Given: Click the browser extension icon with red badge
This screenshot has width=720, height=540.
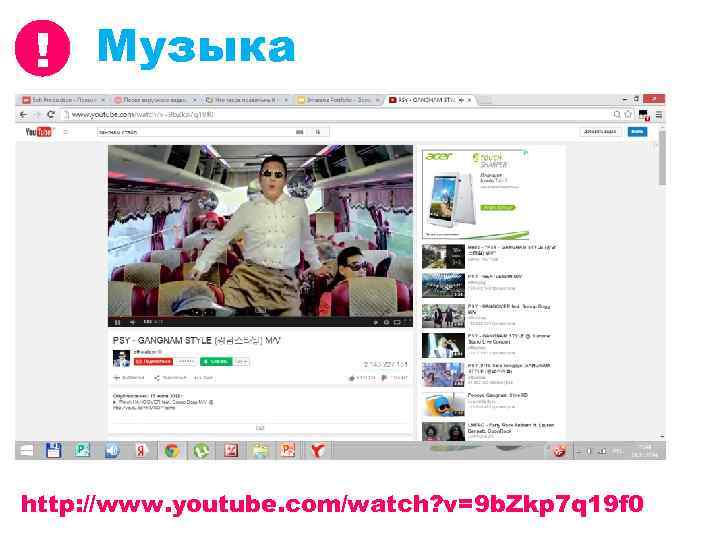Looking at the screenshot, I should pos(644,115).
